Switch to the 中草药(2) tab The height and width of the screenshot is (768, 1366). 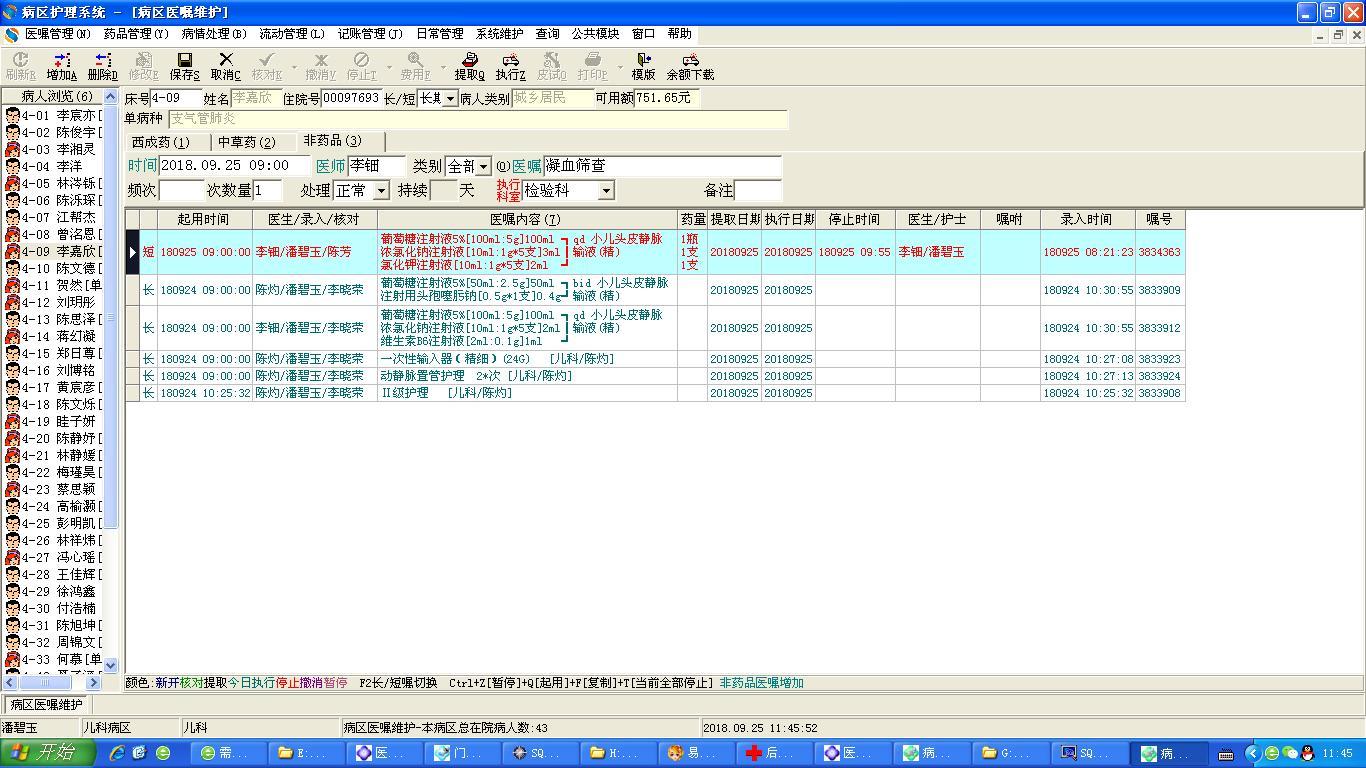(247, 142)
